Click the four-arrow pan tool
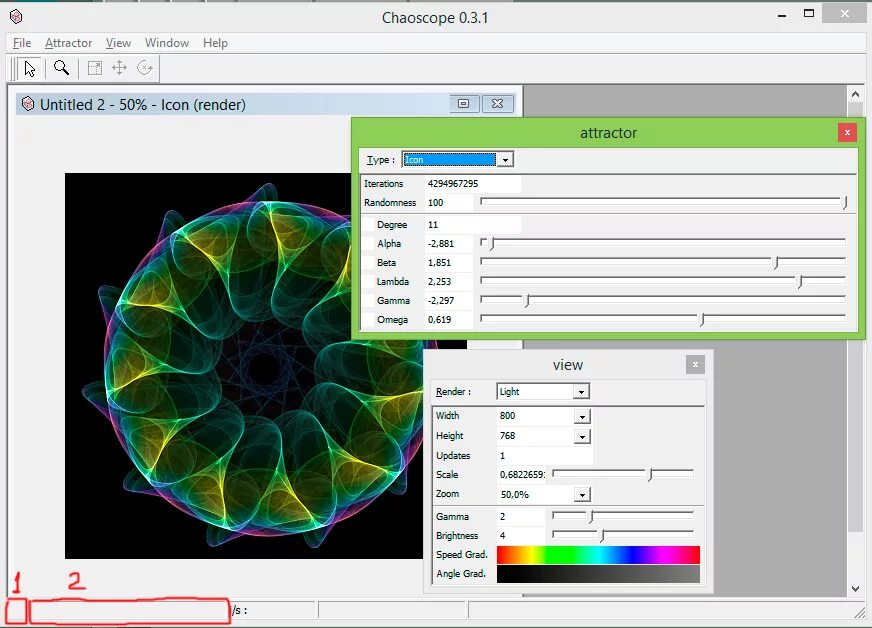The width and height of the screenshot is (872, 628). (120, 68)
